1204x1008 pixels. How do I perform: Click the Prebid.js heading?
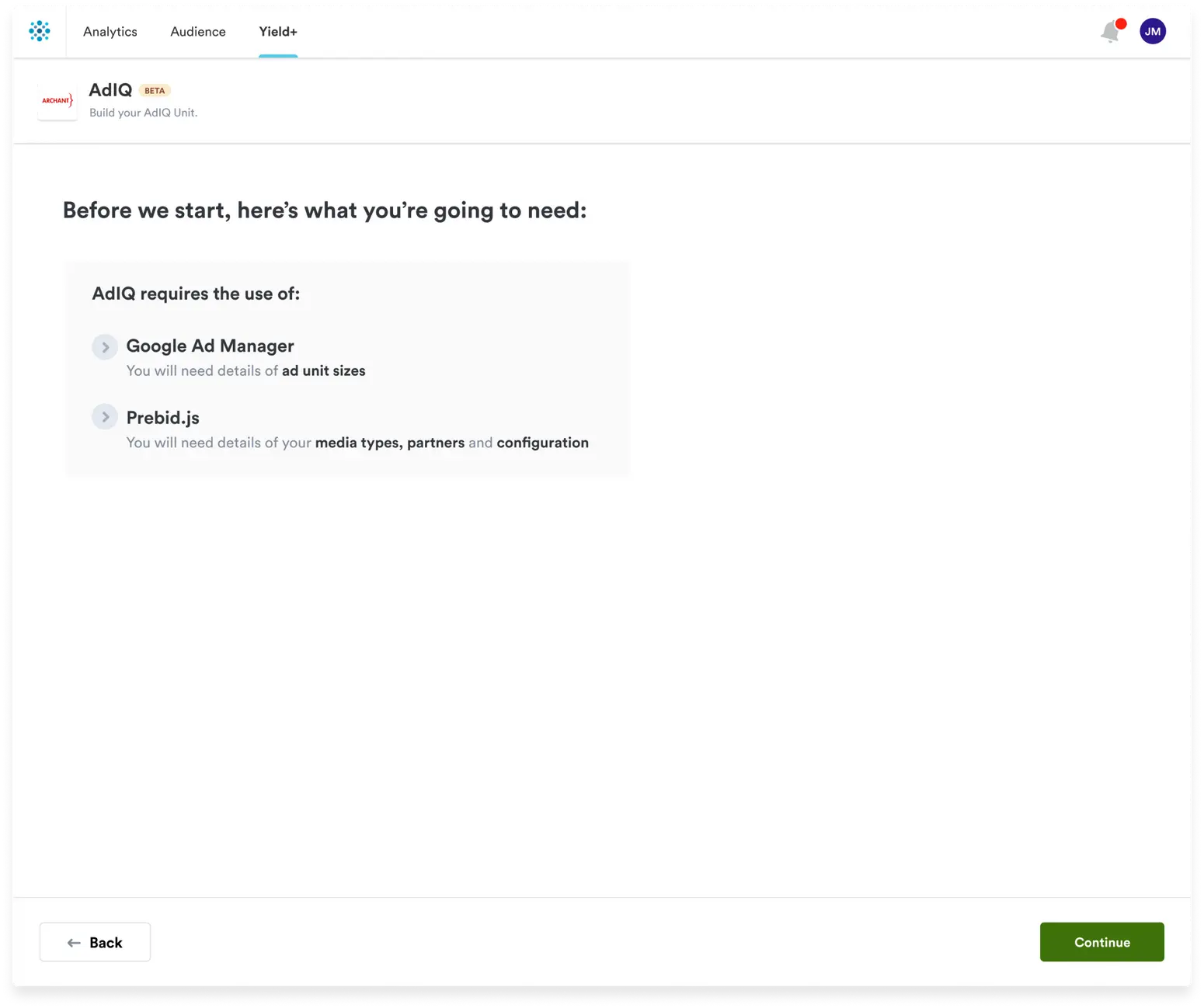(x=162, y=418)
